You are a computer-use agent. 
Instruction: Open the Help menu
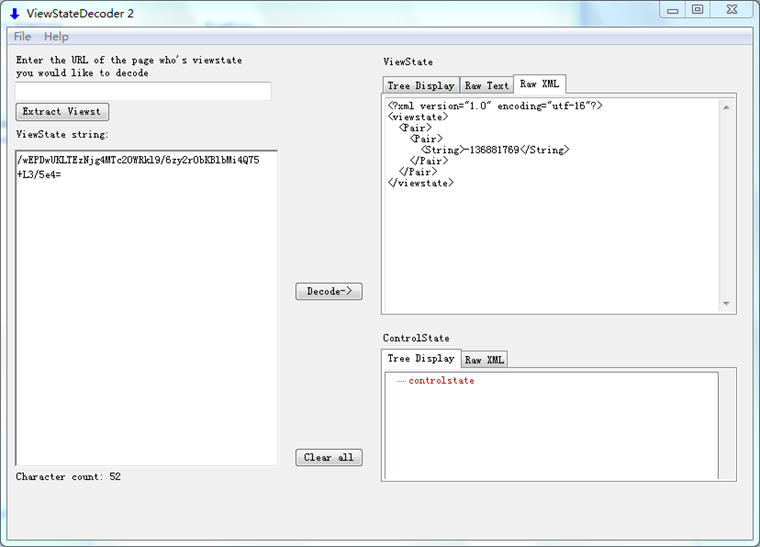click(56, 36)
